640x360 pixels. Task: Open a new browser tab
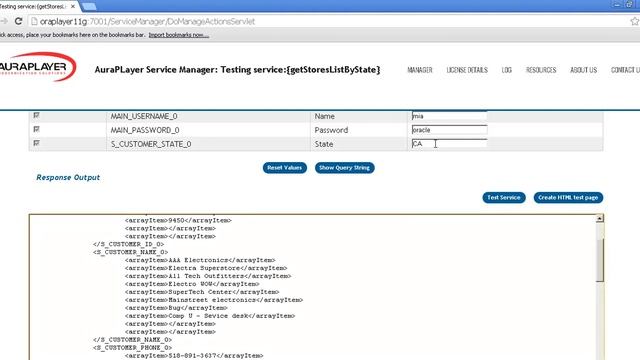coord(89,6)
